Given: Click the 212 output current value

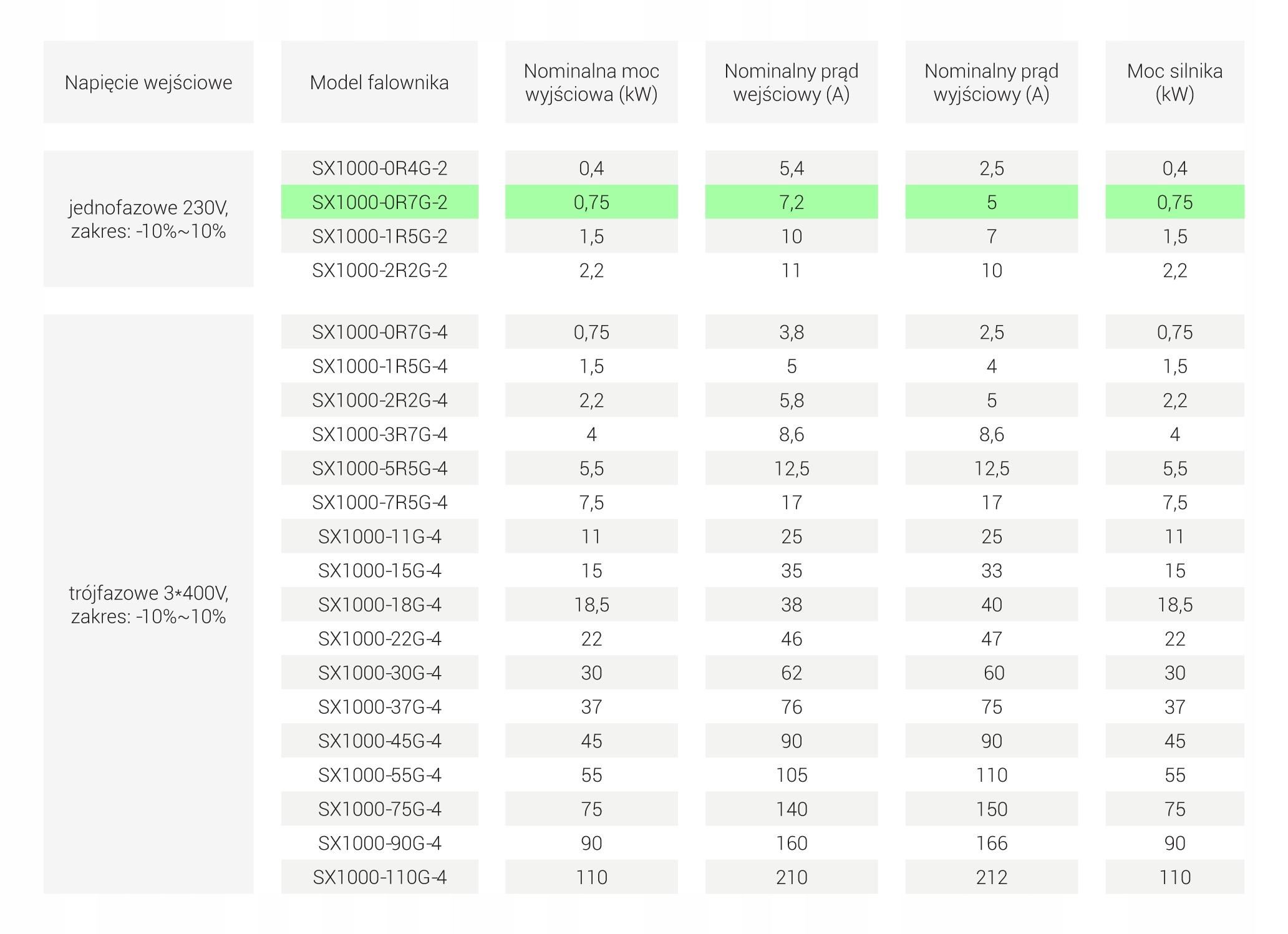Looking at the screenshot, I should (x=991, y=877).
